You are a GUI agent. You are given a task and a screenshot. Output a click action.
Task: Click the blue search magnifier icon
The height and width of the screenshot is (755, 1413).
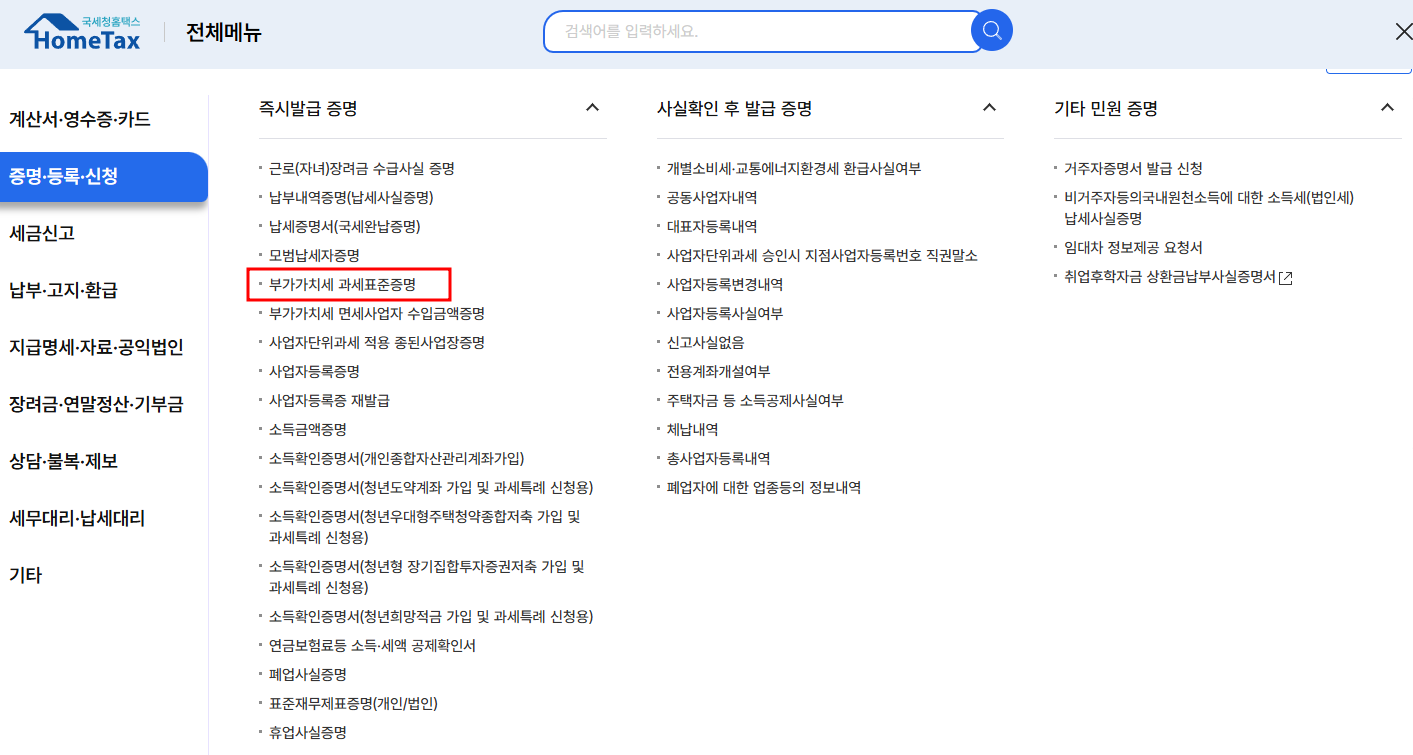[x=990, y=30]
